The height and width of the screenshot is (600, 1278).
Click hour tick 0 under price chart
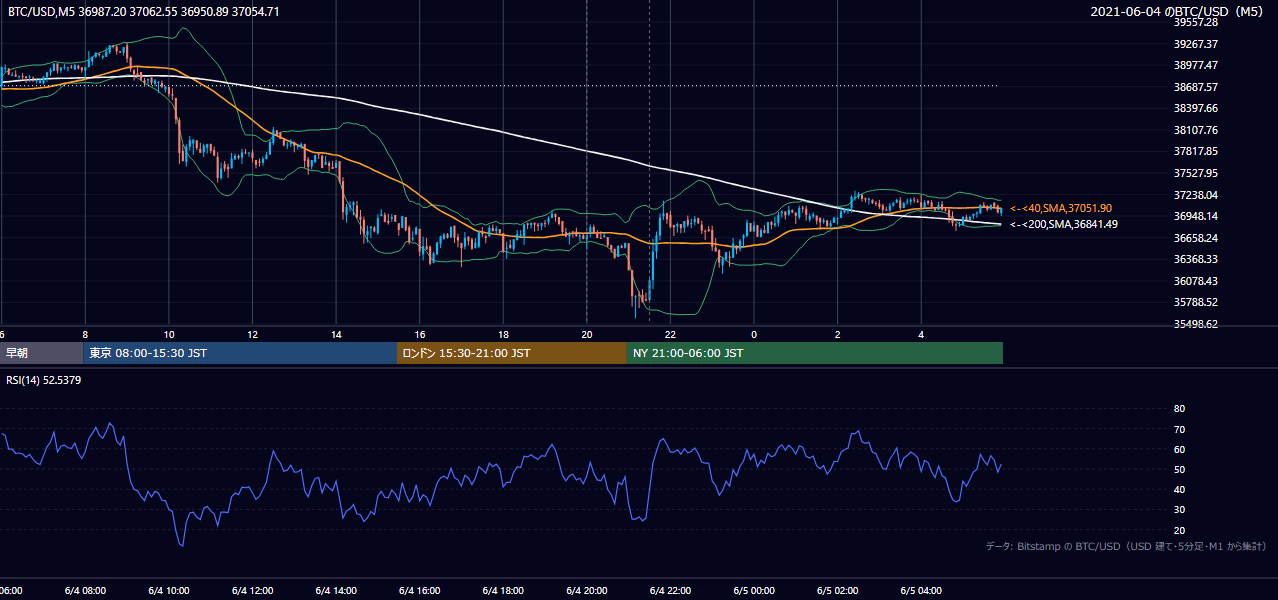(754, 335)
